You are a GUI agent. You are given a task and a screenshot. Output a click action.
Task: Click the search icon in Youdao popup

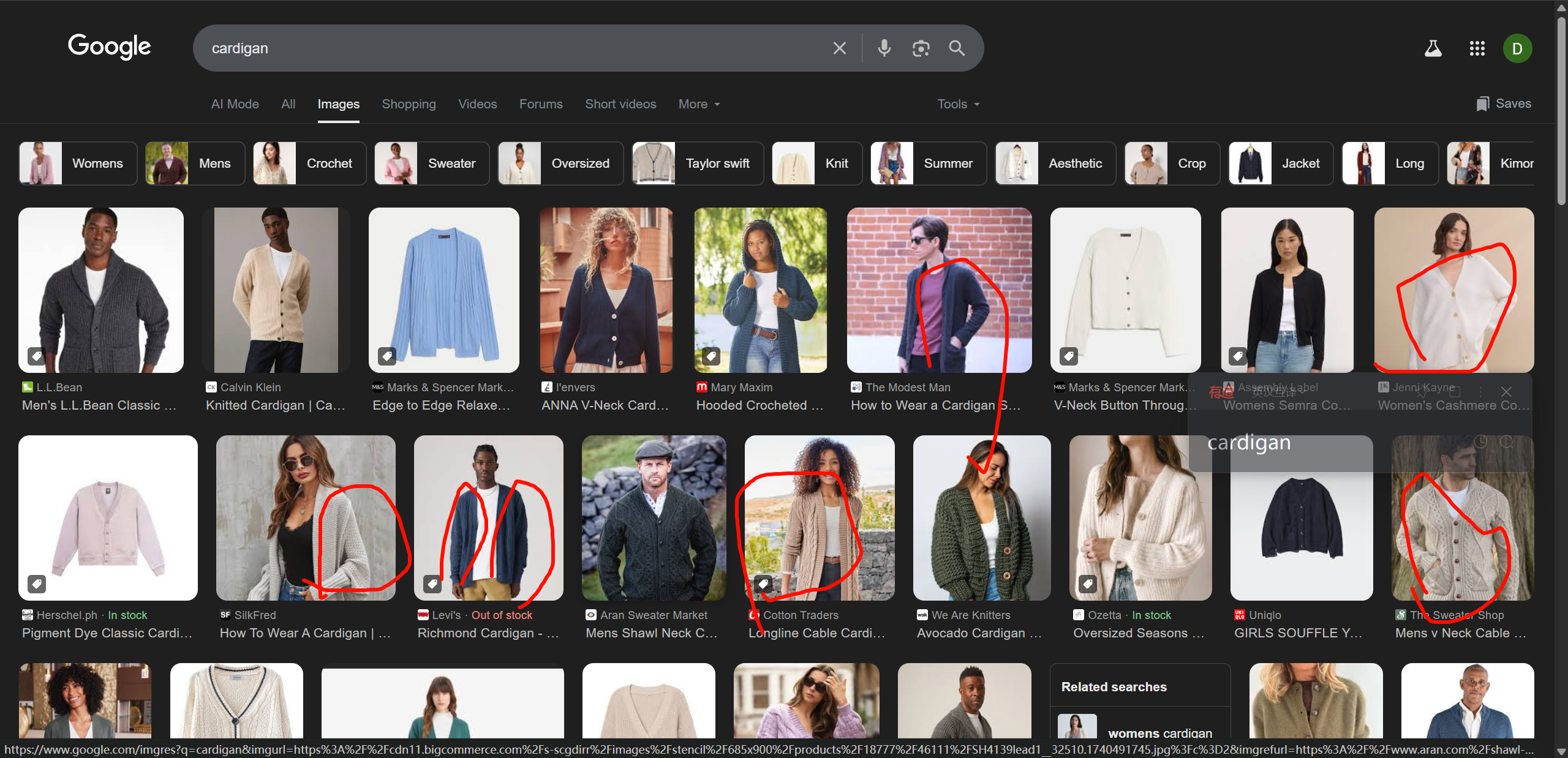[1507, 441]
